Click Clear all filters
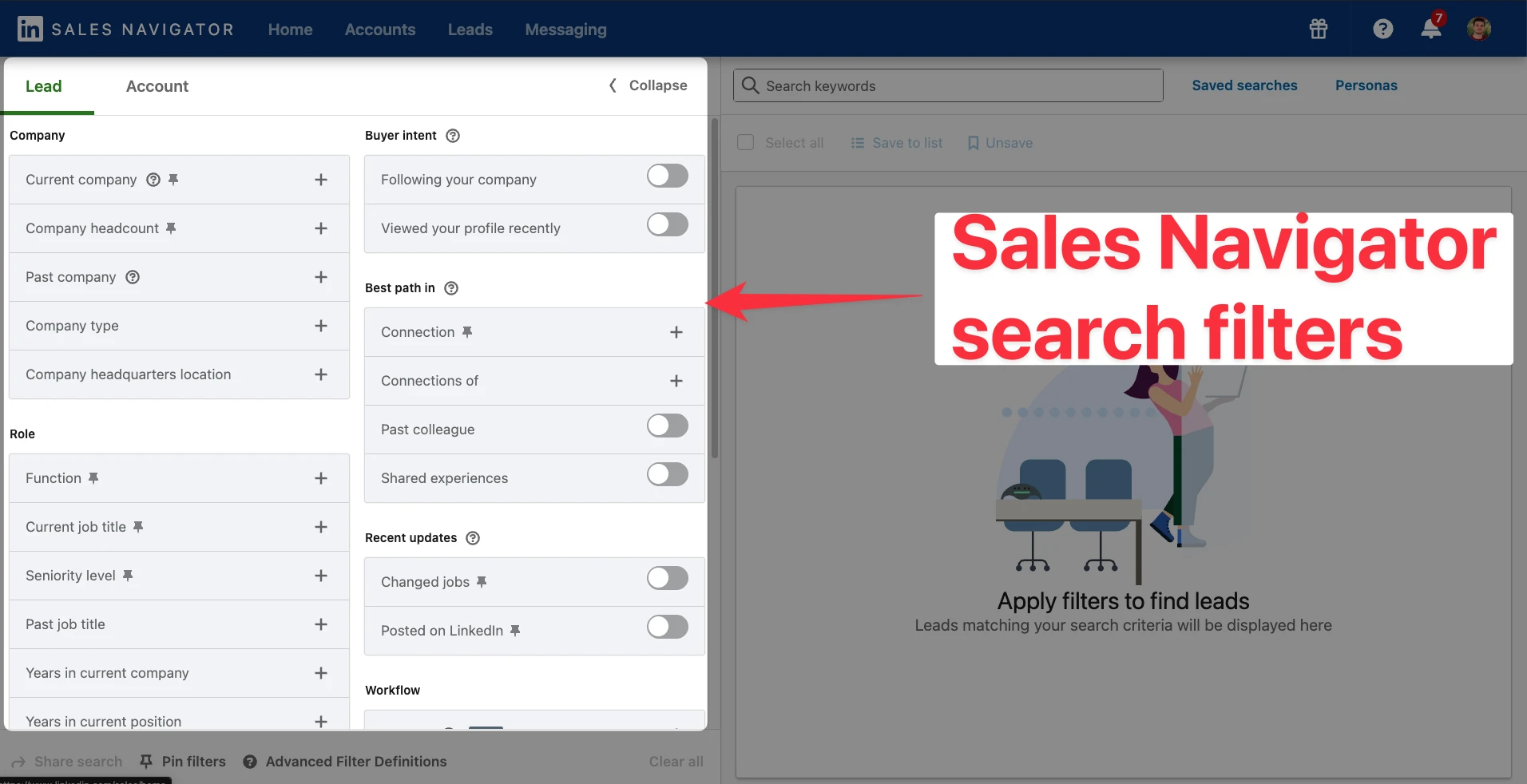Image resolution: width=1527 pixels, height=784 pixels. (x=676, y=762)
